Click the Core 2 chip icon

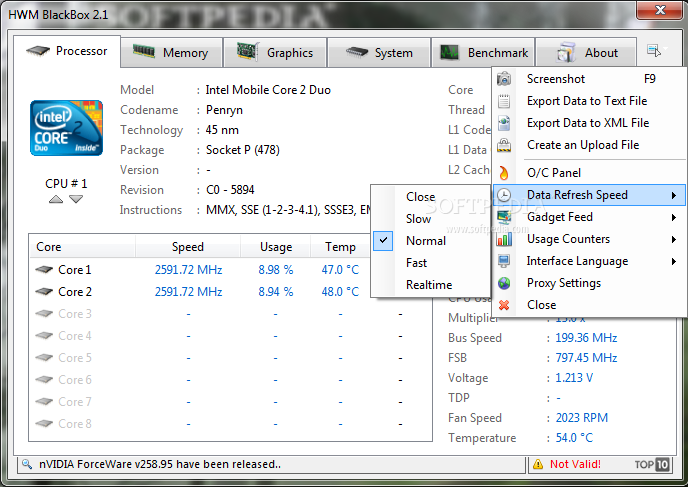pyautogui.click(x=44, y=291)
